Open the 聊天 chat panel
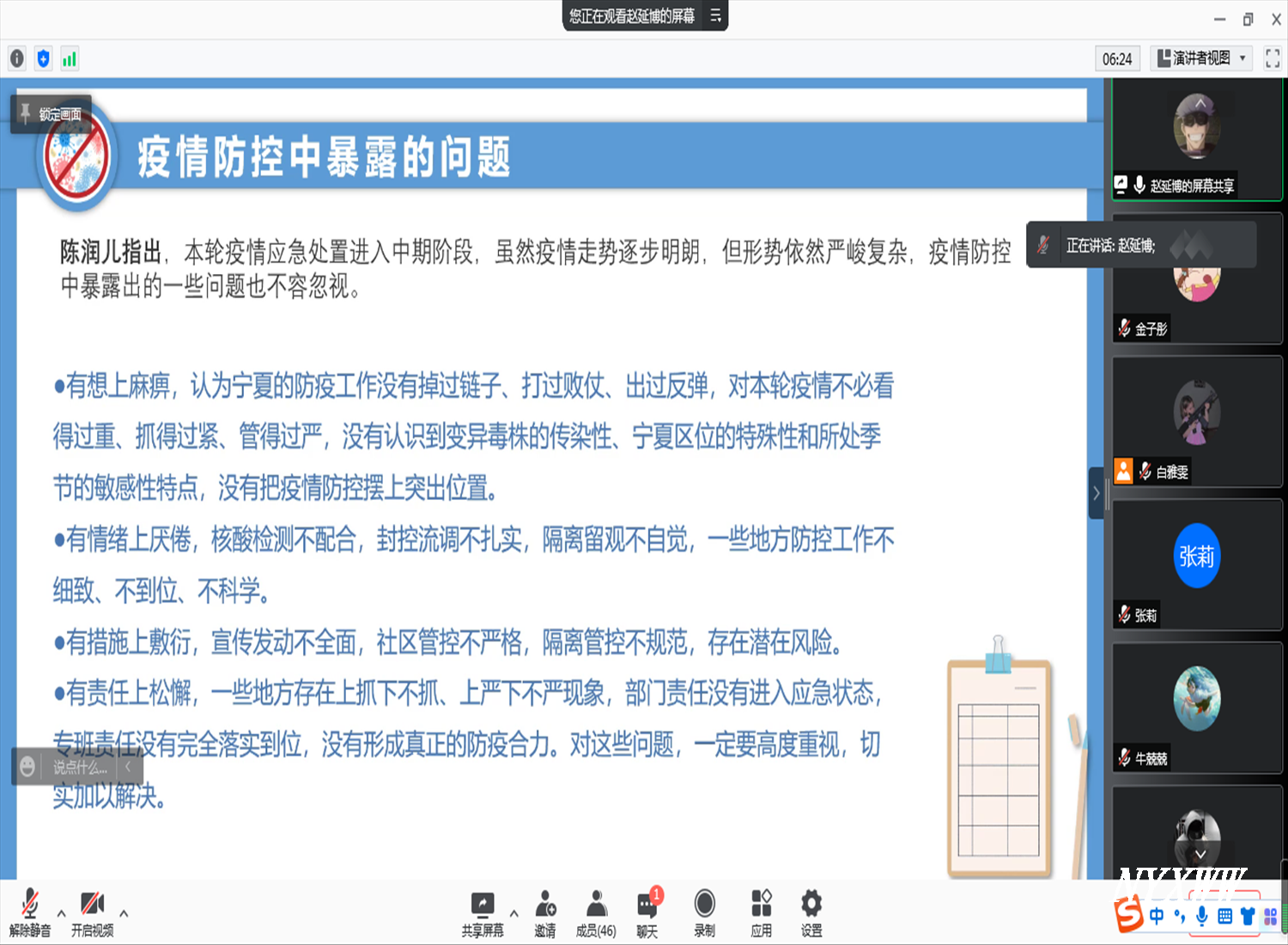Image resolution: width=1288 pixels, height=945 pixels. (647, 912)
